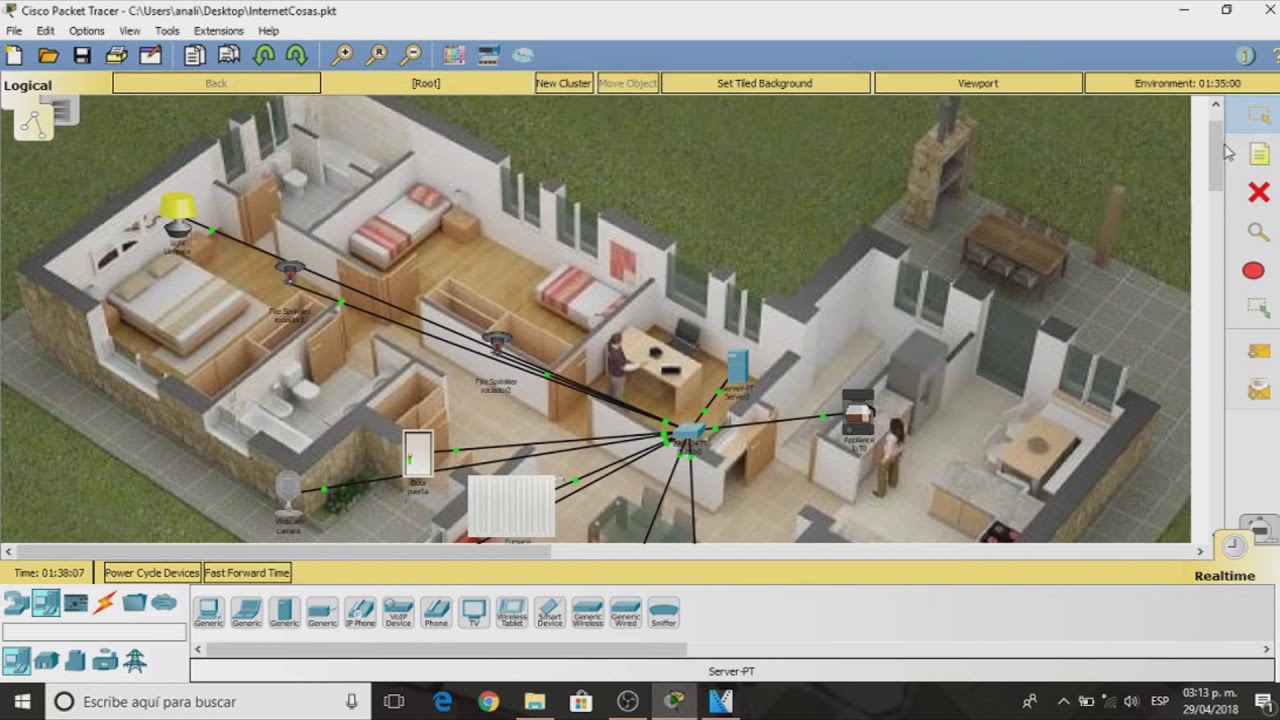Pick the Sniffer device
This screenshot has height=720, width=1280.
[x=664, y=613]
